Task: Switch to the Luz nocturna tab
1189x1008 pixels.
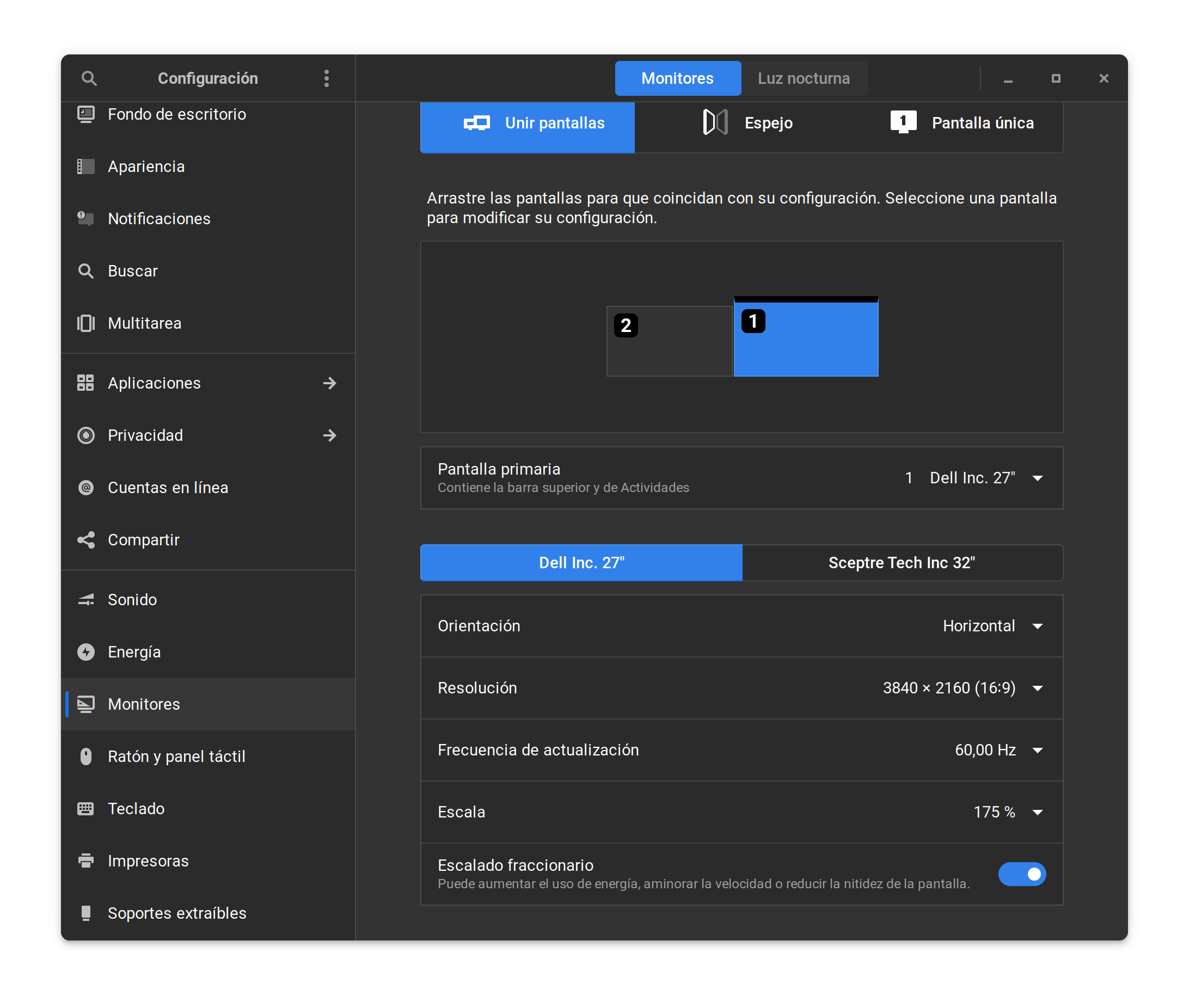Action: (x=804, y=78)
